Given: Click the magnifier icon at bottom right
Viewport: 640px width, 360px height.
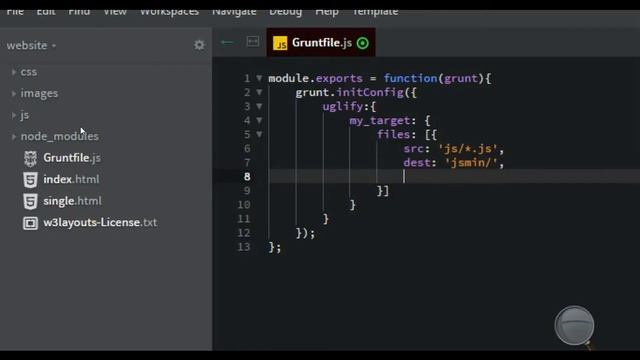Looking at the screenshot, I should [575, 327].
